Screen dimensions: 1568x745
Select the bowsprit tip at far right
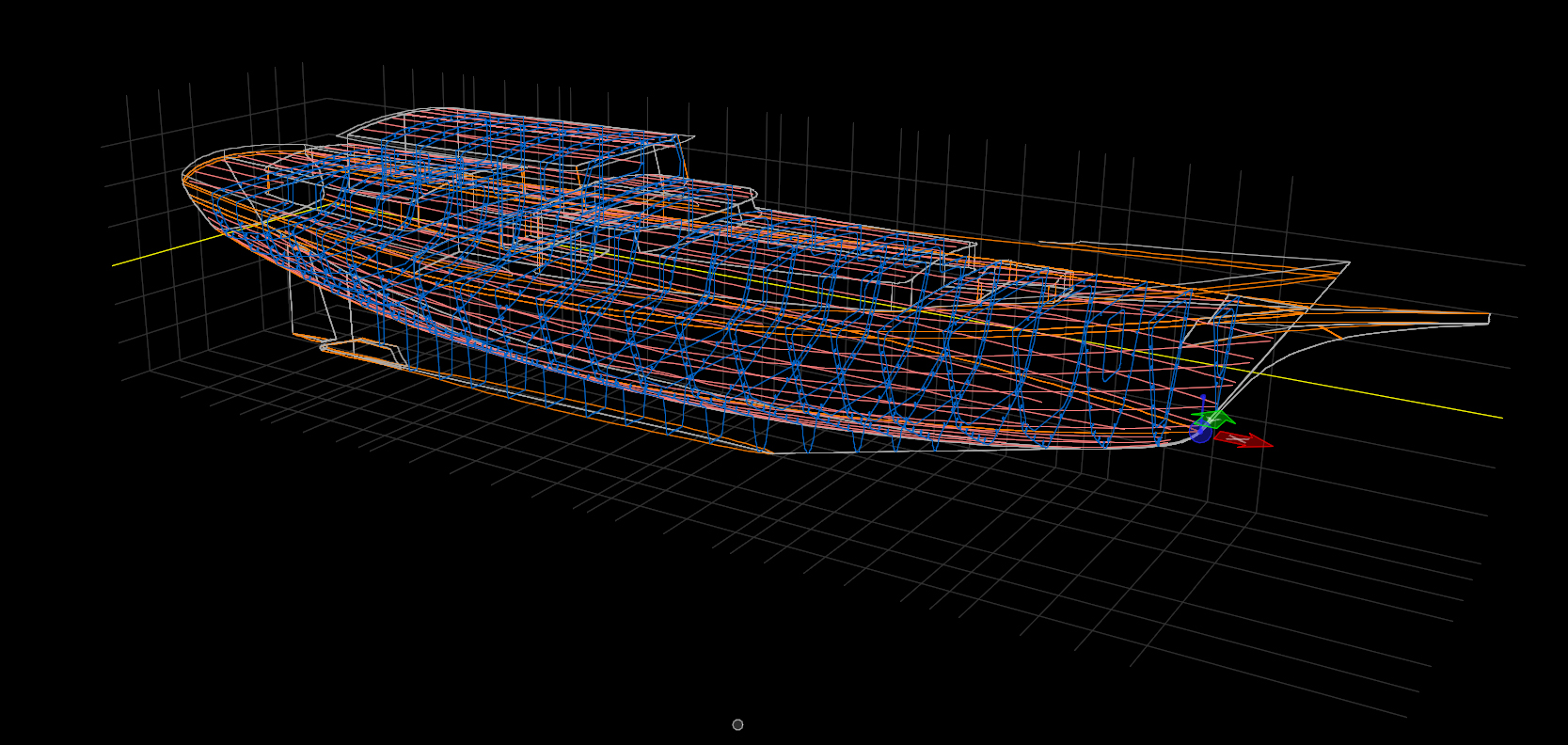[1488, 319]
